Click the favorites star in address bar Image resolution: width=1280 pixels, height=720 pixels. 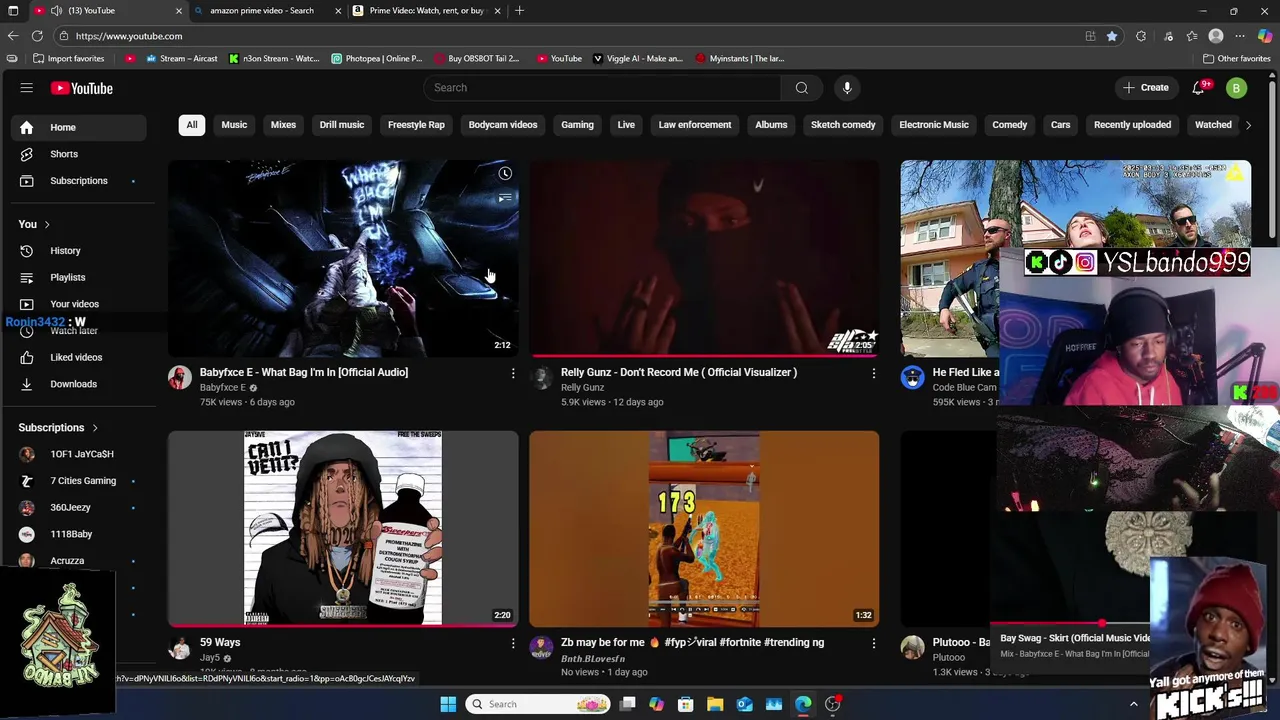tap(1112, 36)
